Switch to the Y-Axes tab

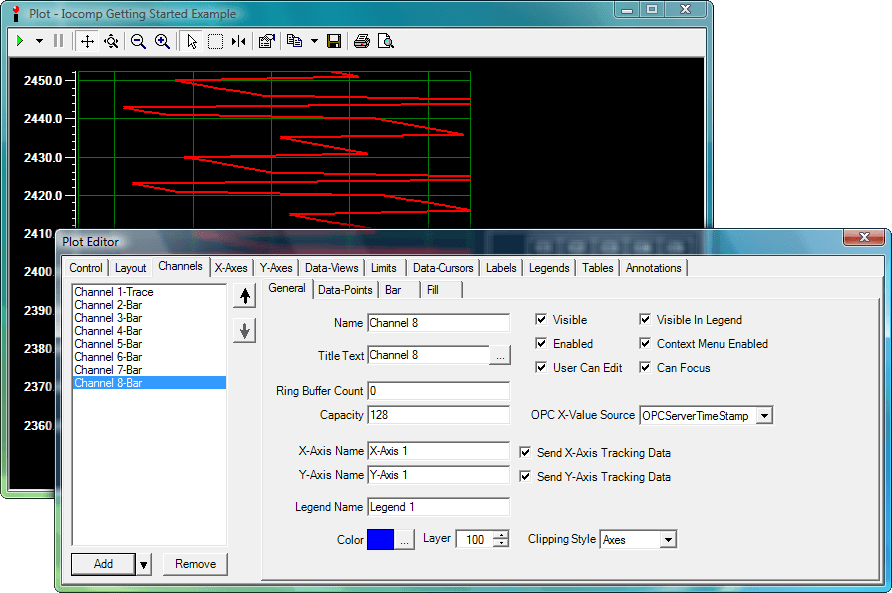(275, 267)
